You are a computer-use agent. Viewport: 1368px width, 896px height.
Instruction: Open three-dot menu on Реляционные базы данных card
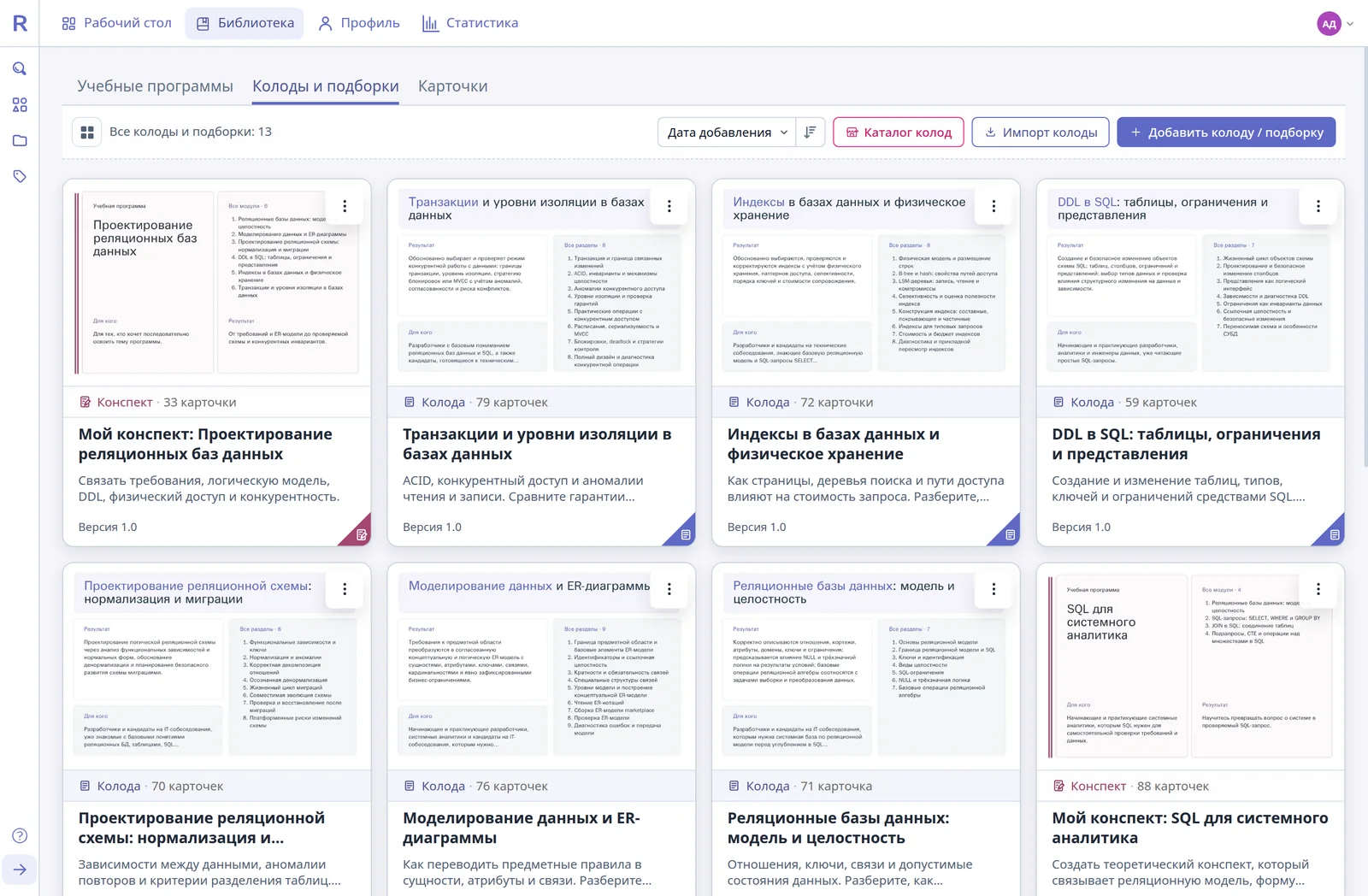(x=994, y=589)
